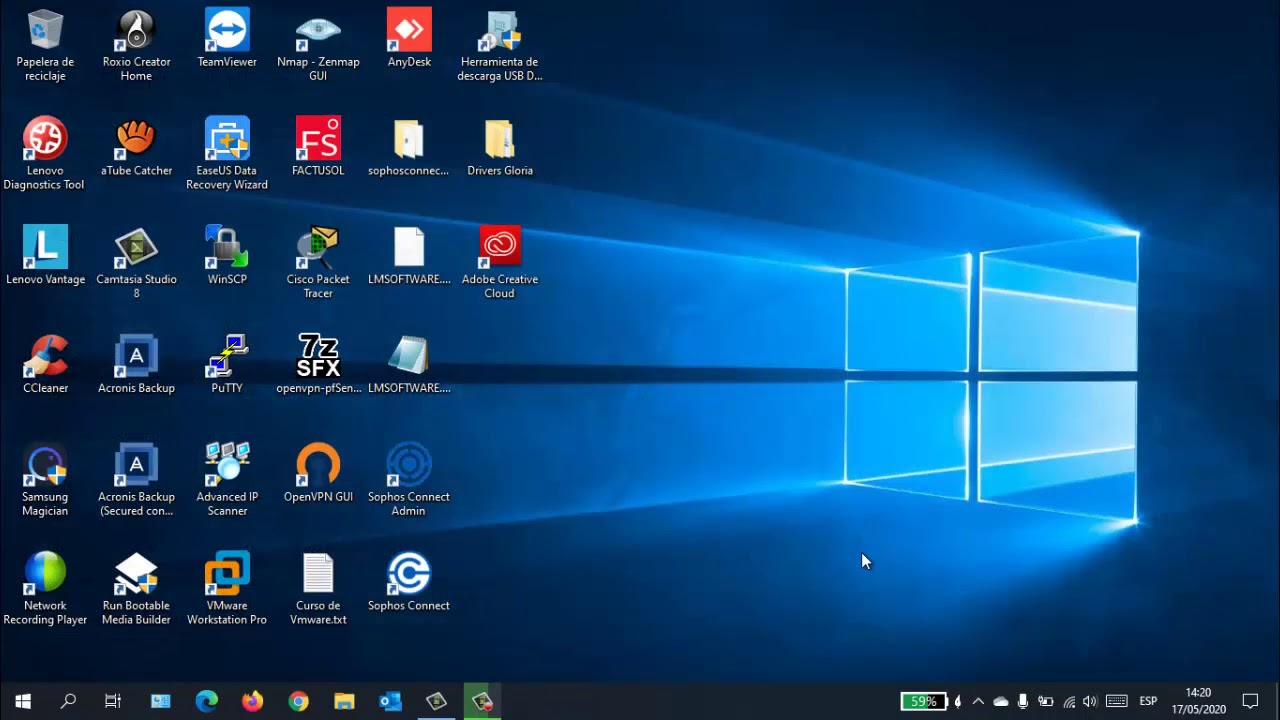1280x720 pixels.
Task: Open Task View from the taskbar
Action: click(x=113, y=701)
